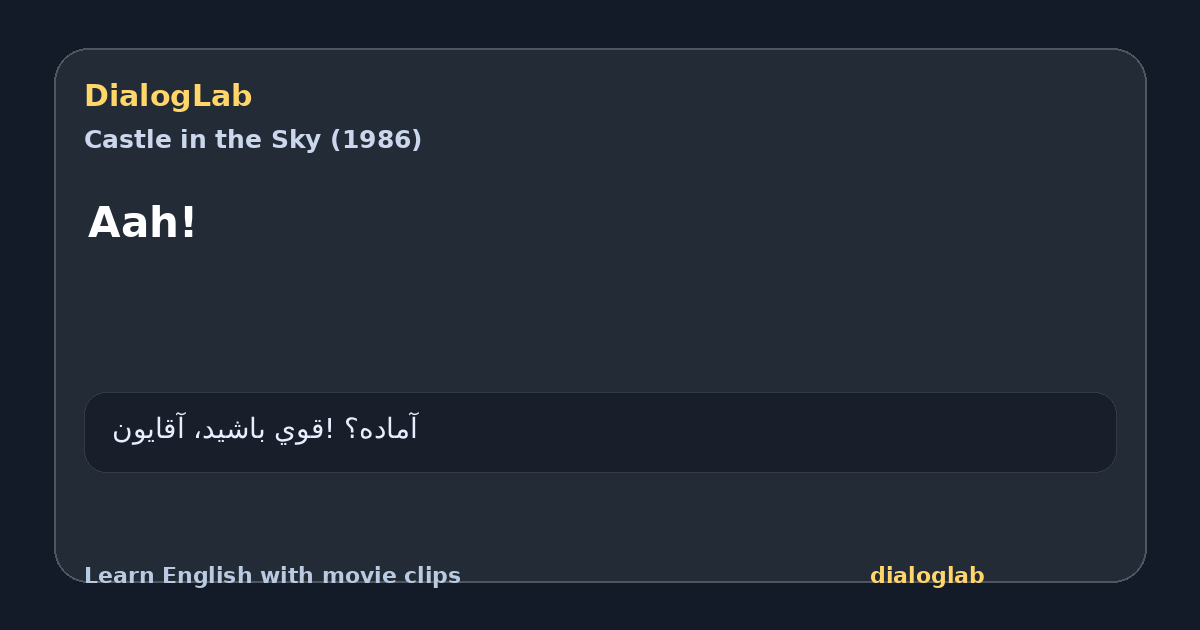The height and width of the screenshot is (630, 1200).
Task: Click the "Learn English with movie clips" tagline
Action: coord(272,576)
